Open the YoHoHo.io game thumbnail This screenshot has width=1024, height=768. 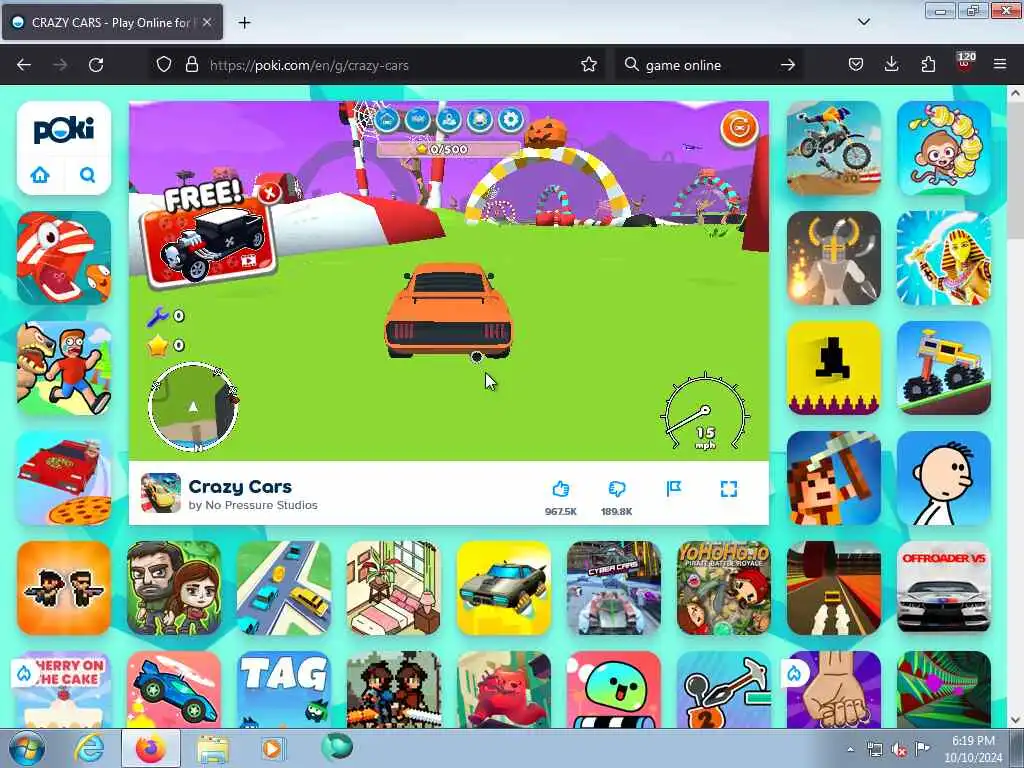pos(724,588)
